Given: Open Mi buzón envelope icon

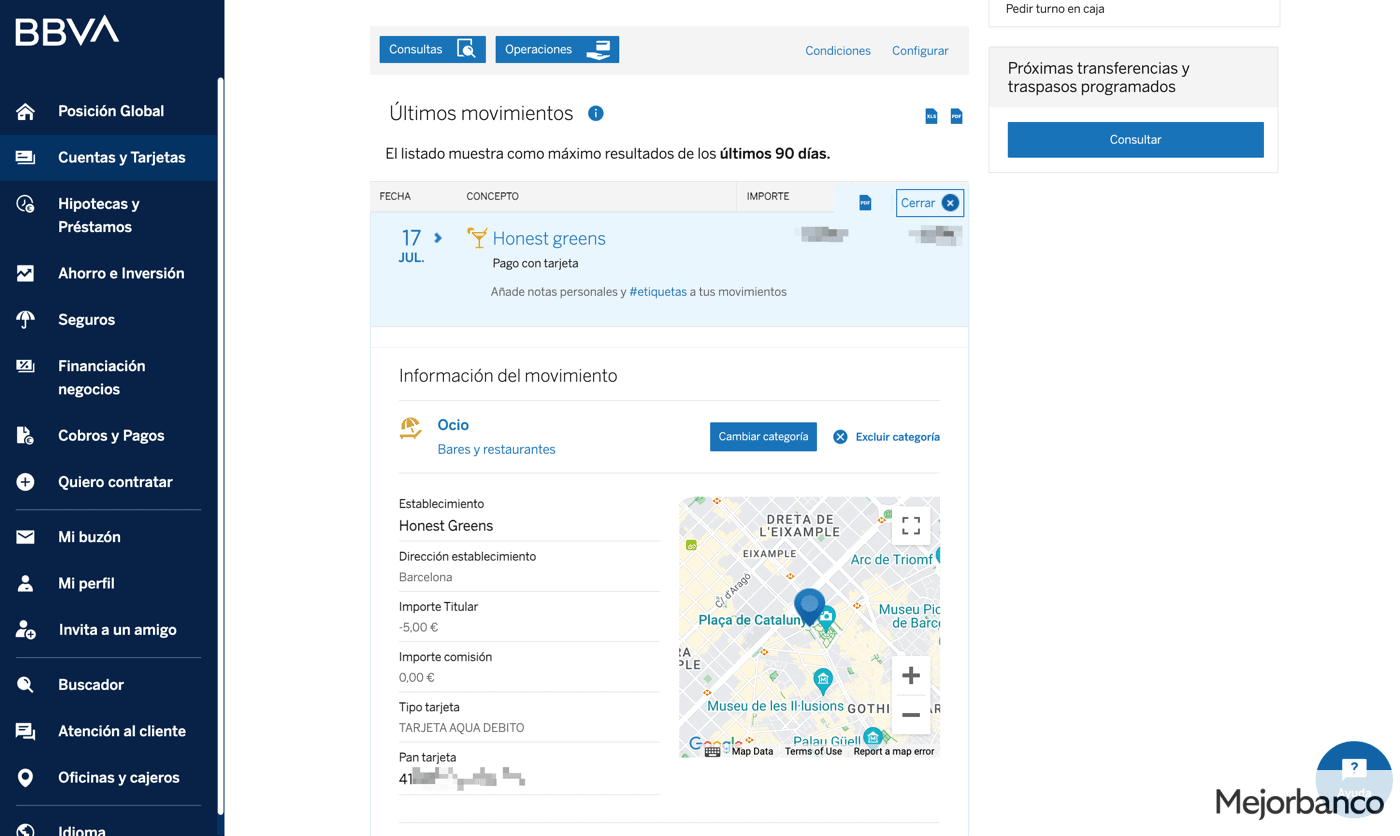Looking at the screenshot, I should (x=25, y=537).
